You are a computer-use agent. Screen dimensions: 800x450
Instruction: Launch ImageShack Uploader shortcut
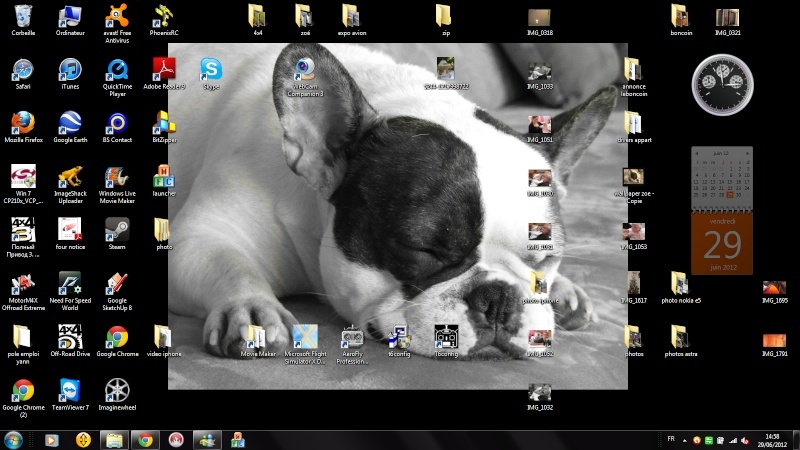(70, 185)
